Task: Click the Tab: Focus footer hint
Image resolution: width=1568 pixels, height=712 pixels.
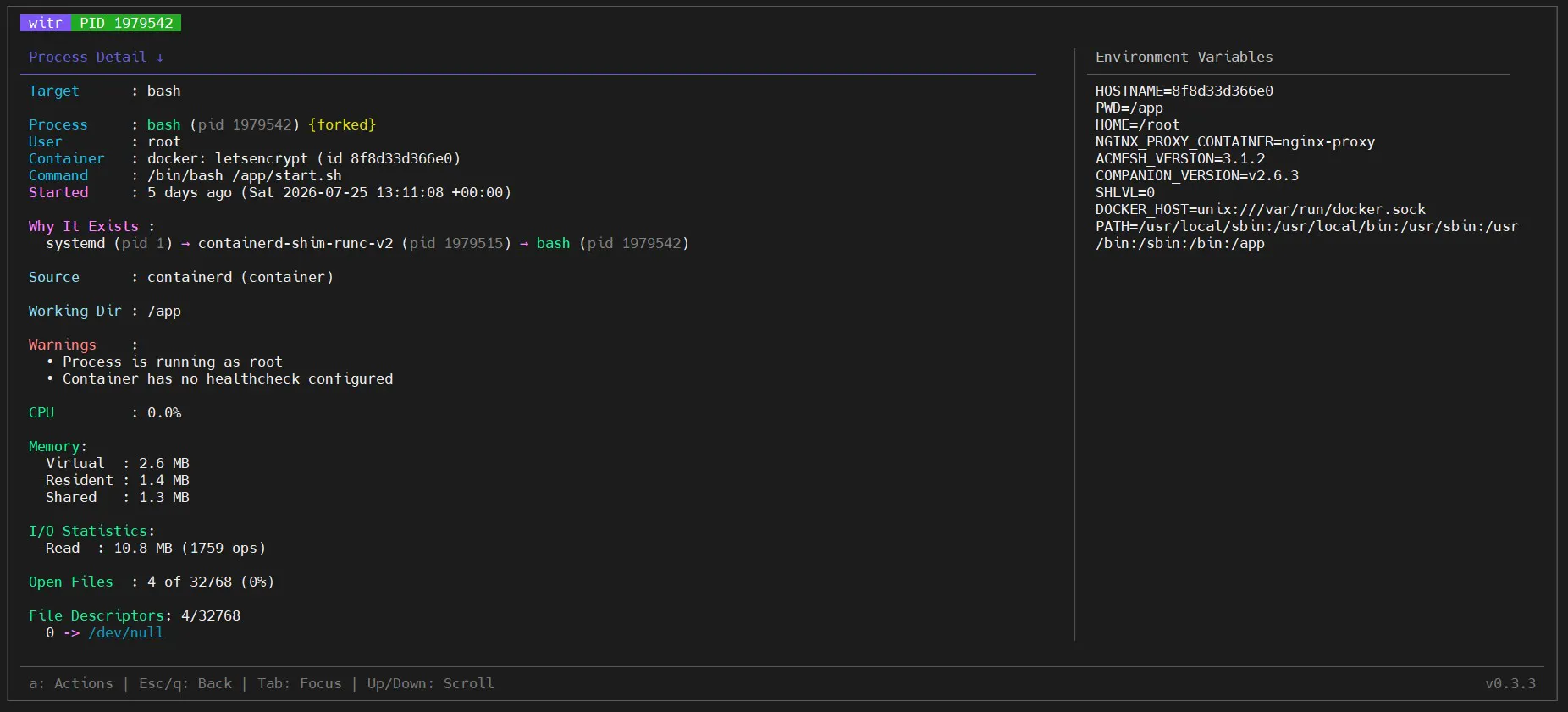Action: (299, 683)
